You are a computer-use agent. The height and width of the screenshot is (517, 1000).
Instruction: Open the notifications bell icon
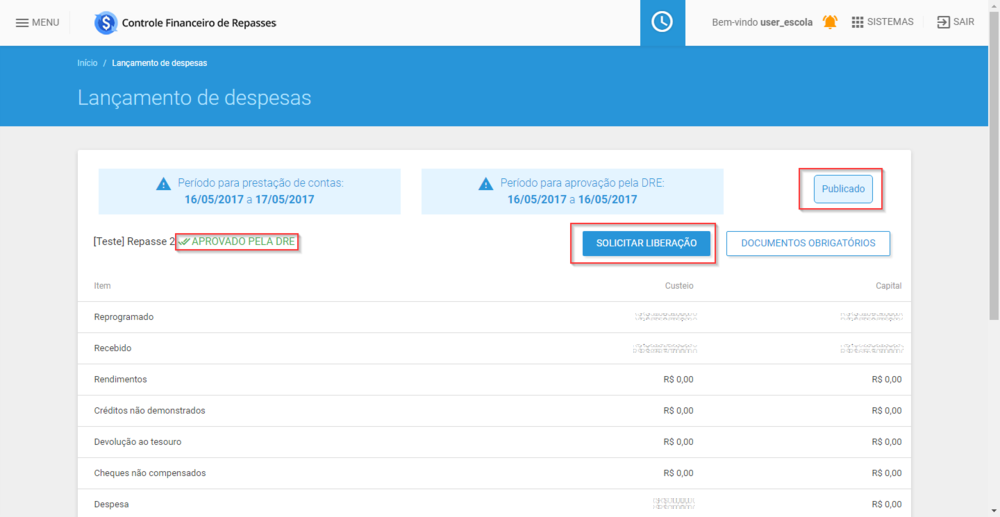click(830, 22)
